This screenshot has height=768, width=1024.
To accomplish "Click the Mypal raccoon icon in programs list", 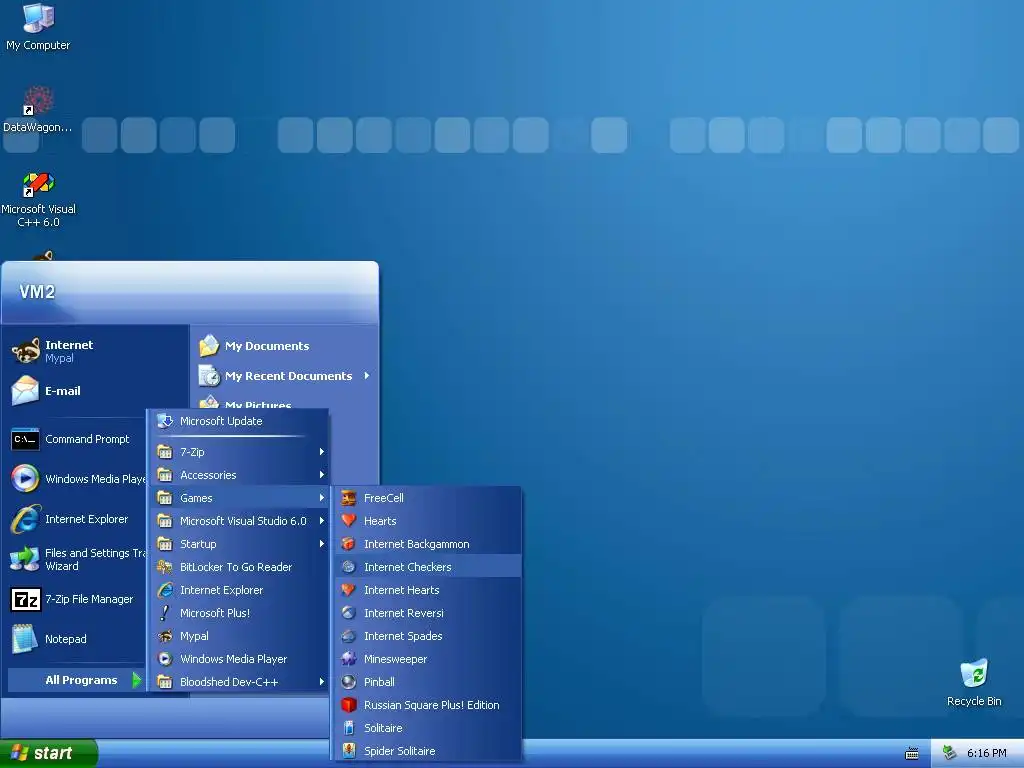I will click(165, 636).
